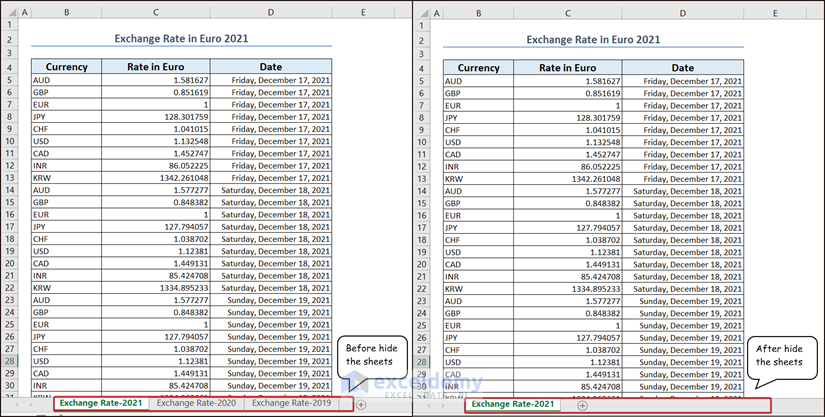
Task: Select column C header in left sheet
Action: [156, 13]
